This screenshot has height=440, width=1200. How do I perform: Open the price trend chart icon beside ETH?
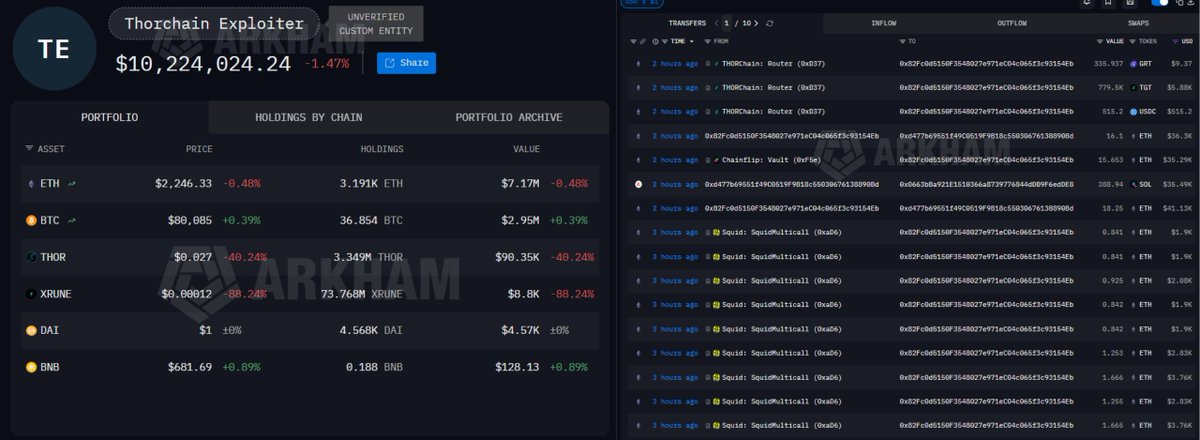(72, 184)
